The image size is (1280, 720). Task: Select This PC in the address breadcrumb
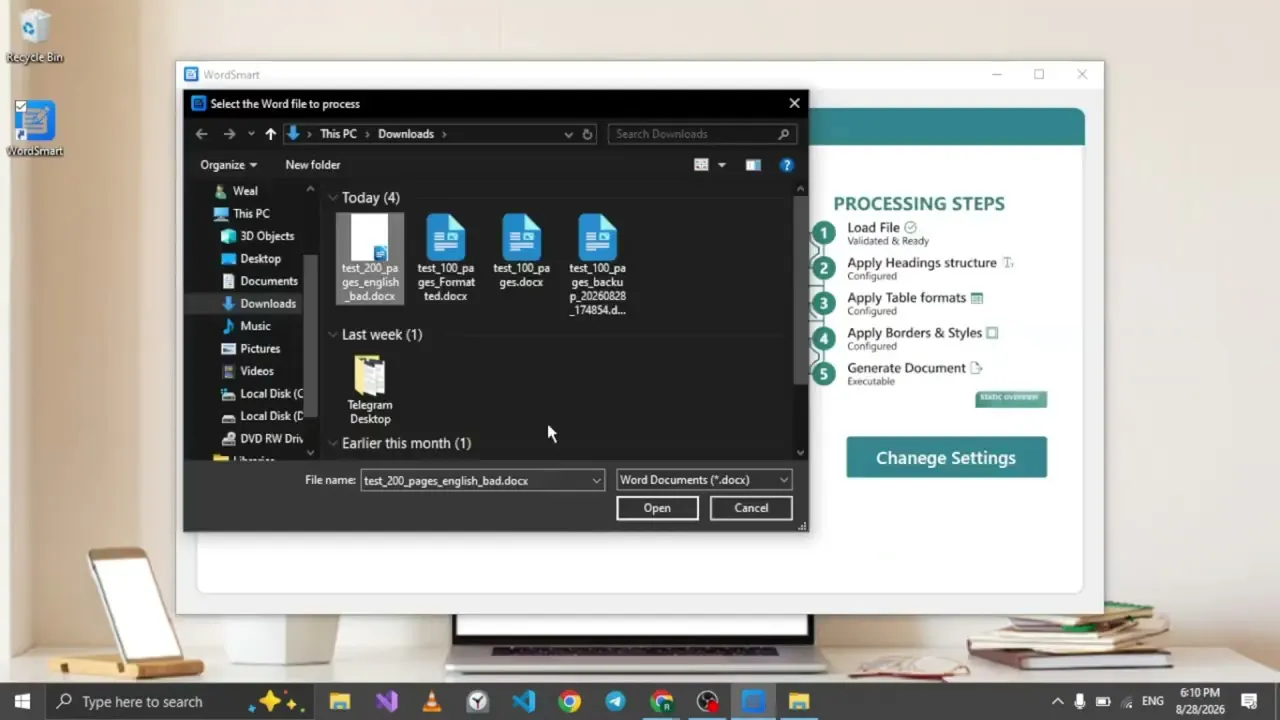[338, 134]
